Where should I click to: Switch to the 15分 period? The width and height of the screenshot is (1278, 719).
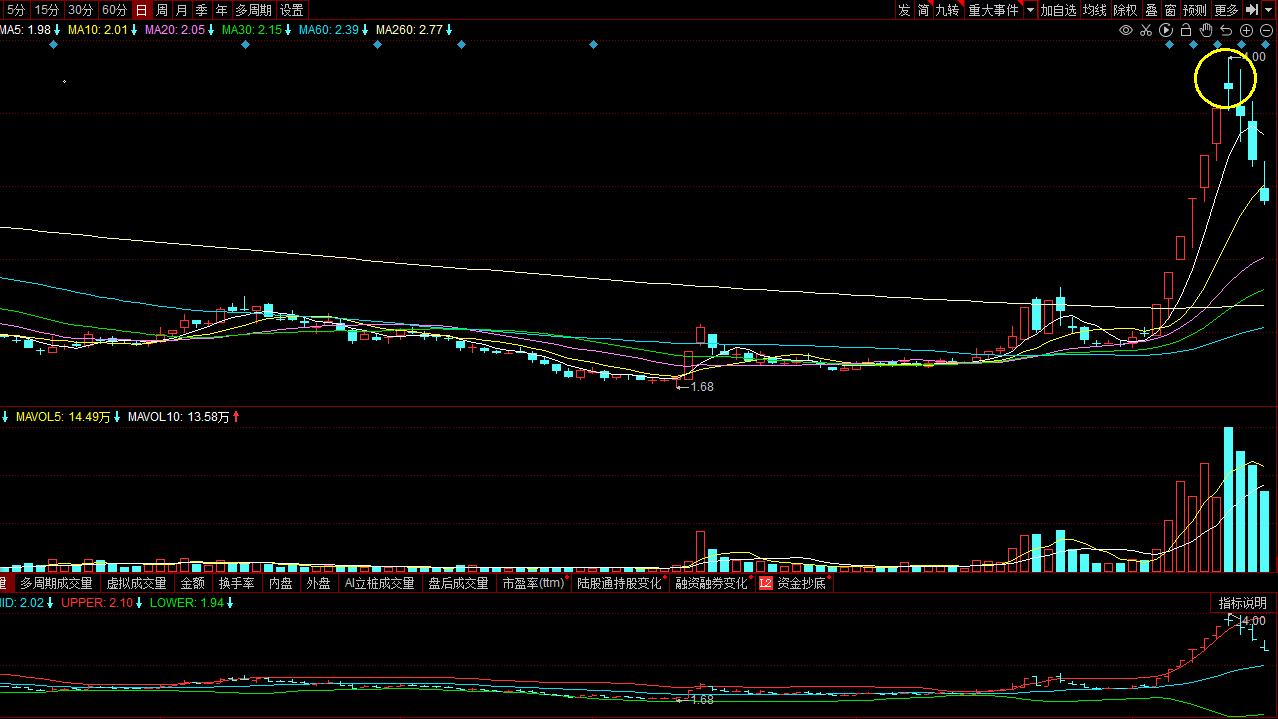pos(47,10)
